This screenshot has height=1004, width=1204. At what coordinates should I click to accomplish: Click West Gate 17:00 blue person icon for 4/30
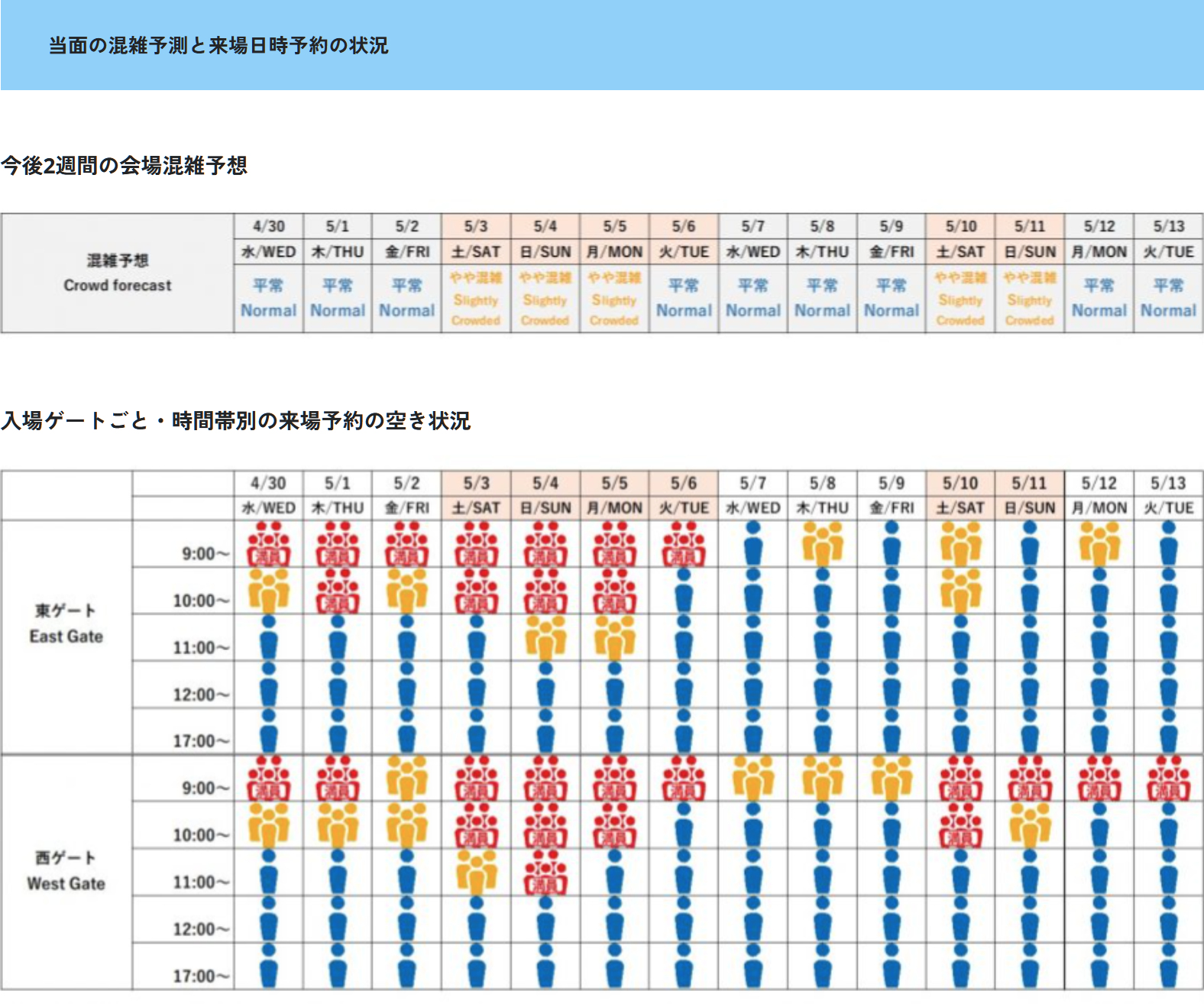[269, 967]
